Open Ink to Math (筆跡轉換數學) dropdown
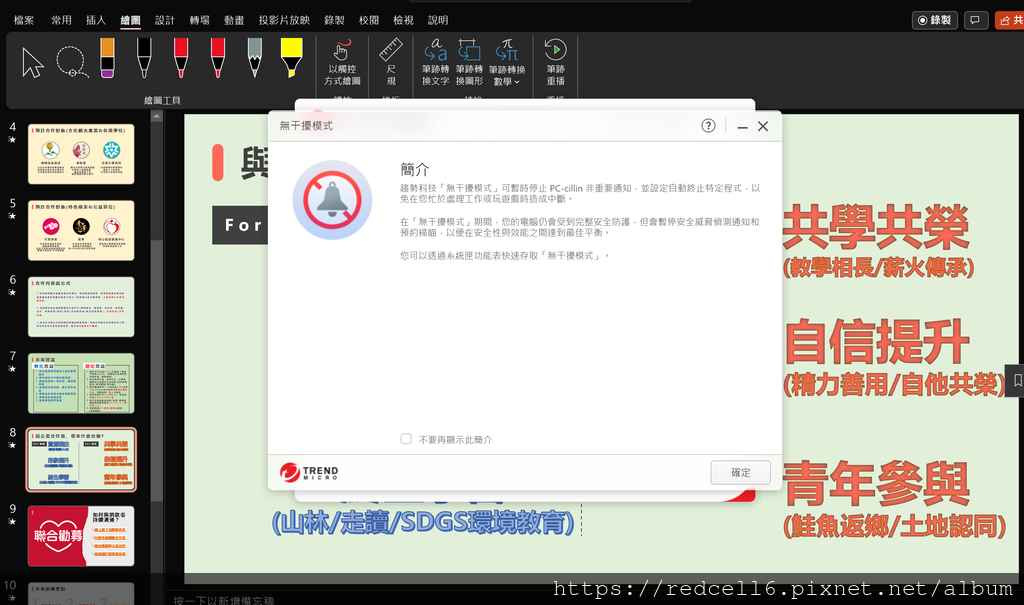 pyautogui.click(x=507, y=63)
